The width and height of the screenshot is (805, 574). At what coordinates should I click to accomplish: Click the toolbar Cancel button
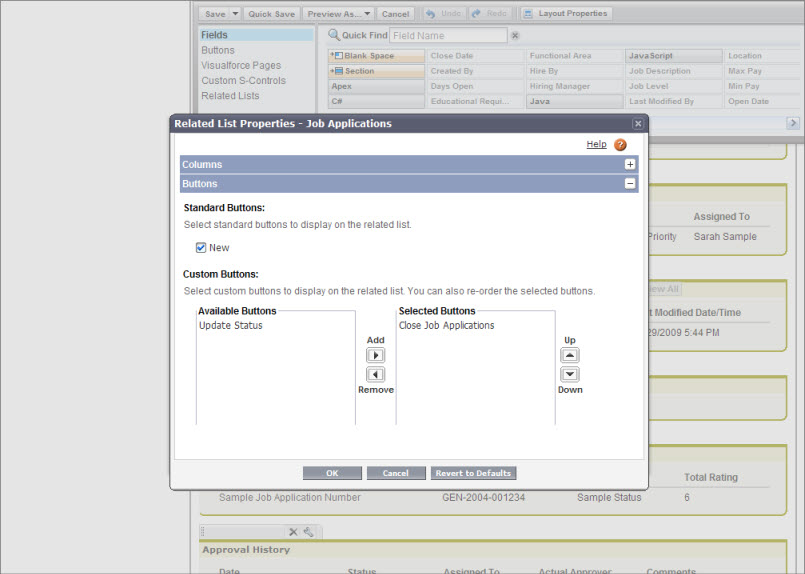[395, 14]
